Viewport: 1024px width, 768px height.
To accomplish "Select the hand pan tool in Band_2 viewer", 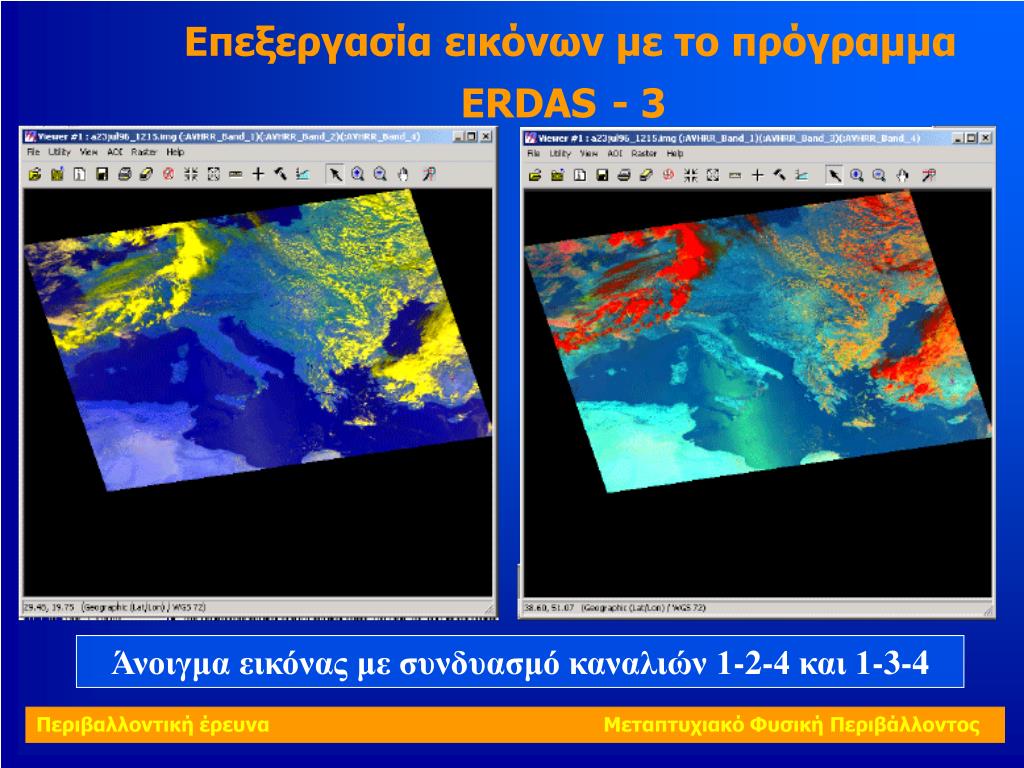I will pyautogui.click(x=403, y=174).
